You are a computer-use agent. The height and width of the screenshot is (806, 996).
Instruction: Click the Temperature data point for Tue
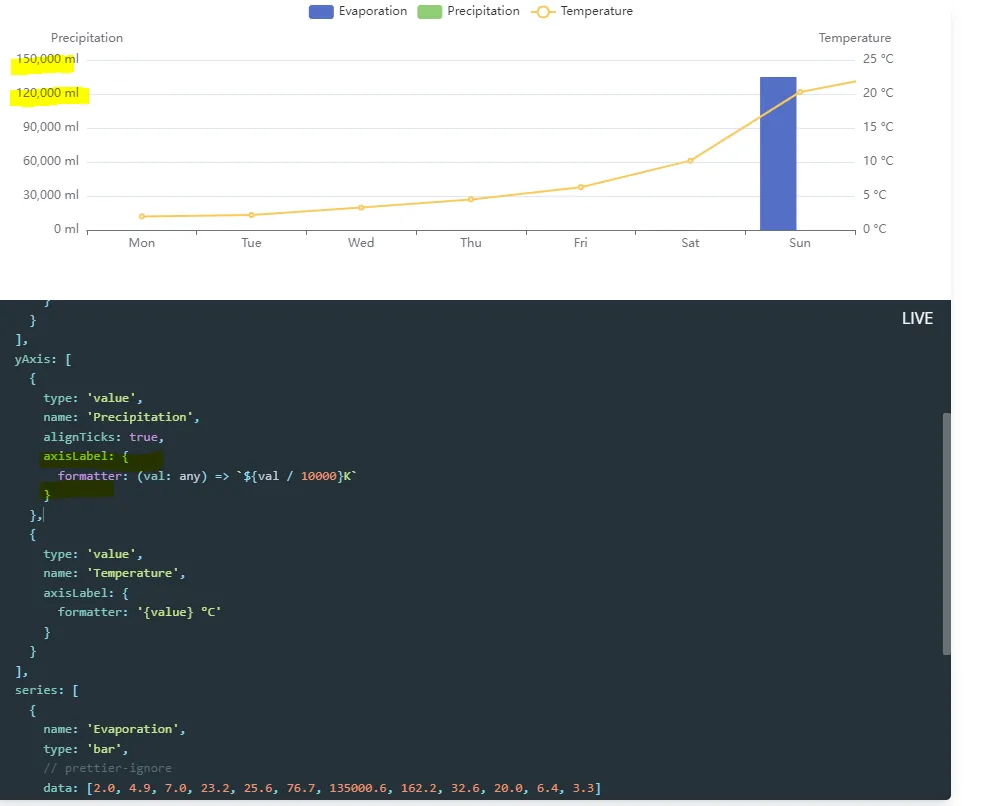252,215
